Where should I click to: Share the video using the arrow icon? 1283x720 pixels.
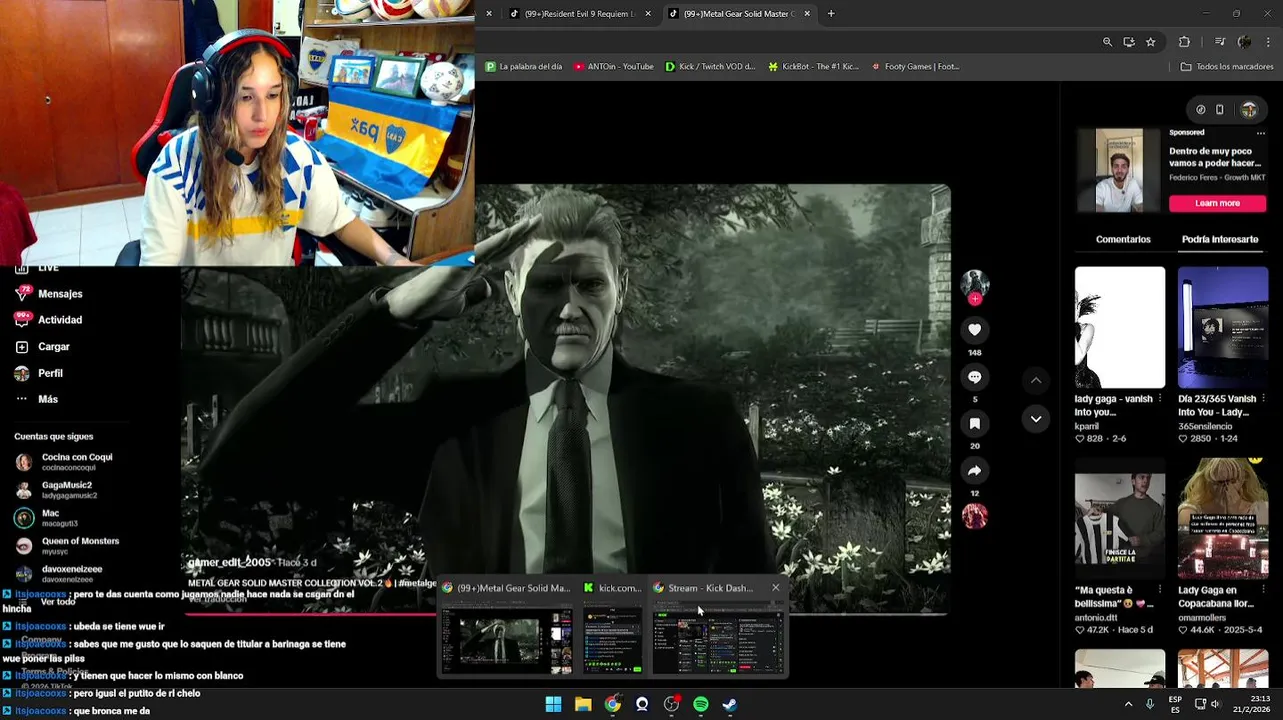point(974,471)
